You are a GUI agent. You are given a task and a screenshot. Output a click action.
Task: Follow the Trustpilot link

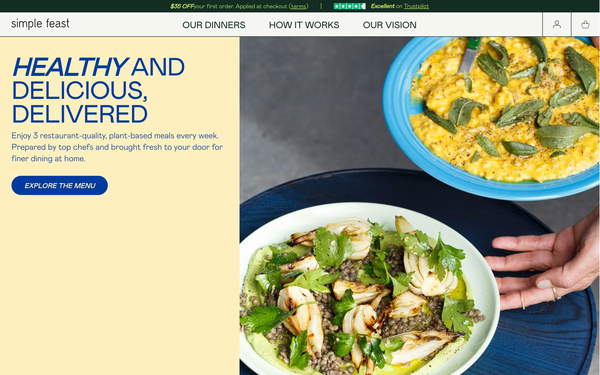coord(416,6)
